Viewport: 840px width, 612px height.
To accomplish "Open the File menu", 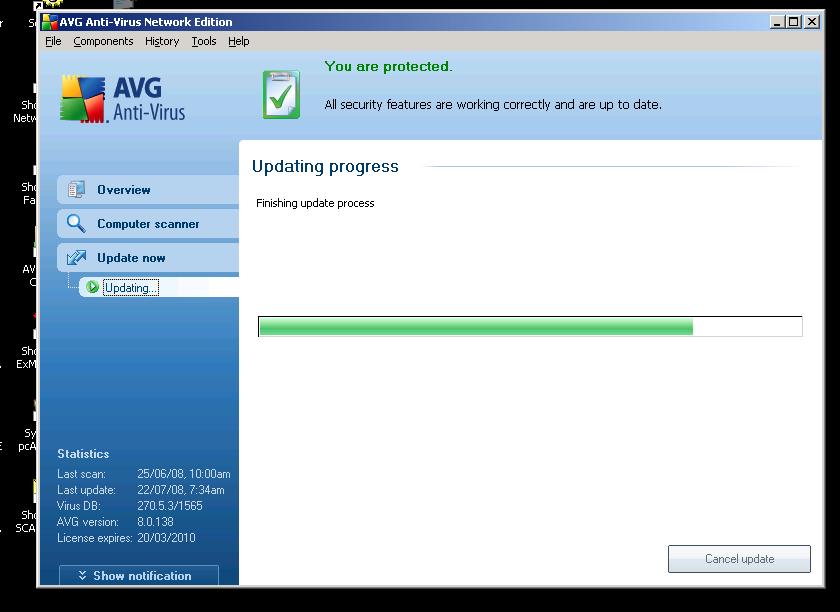I will [53, 41].
